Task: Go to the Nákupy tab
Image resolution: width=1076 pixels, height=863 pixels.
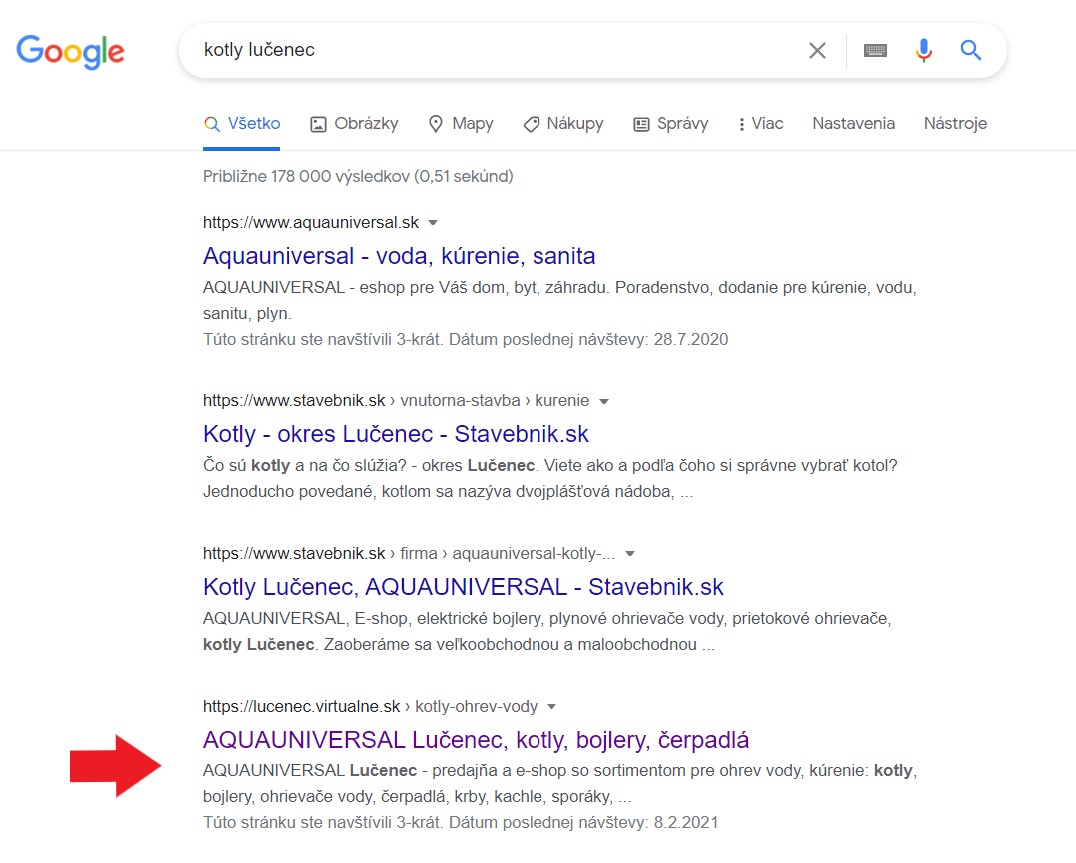Action: pyautogui.click(x=563, y=123)
